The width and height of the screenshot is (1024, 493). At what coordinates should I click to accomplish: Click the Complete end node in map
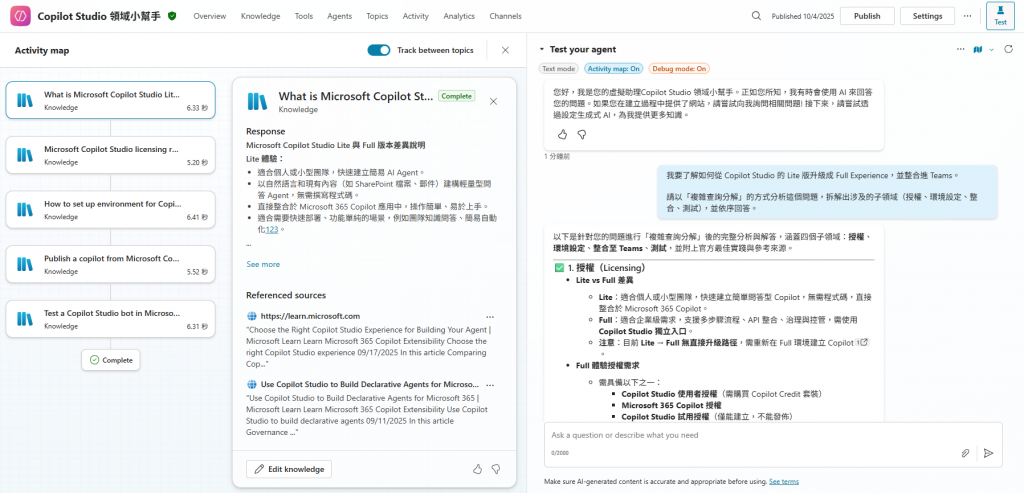[110, 360]
